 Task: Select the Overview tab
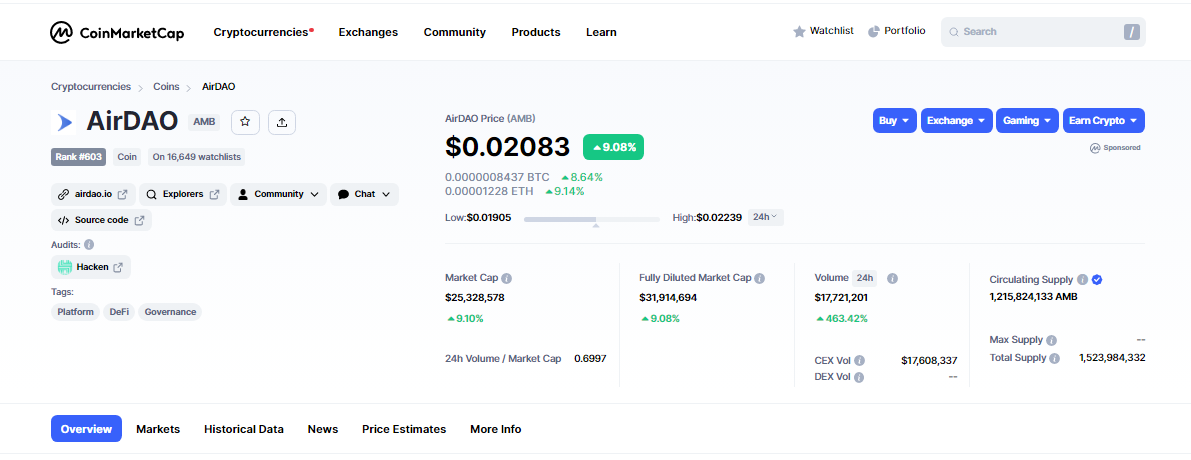(x=87, y=429)
